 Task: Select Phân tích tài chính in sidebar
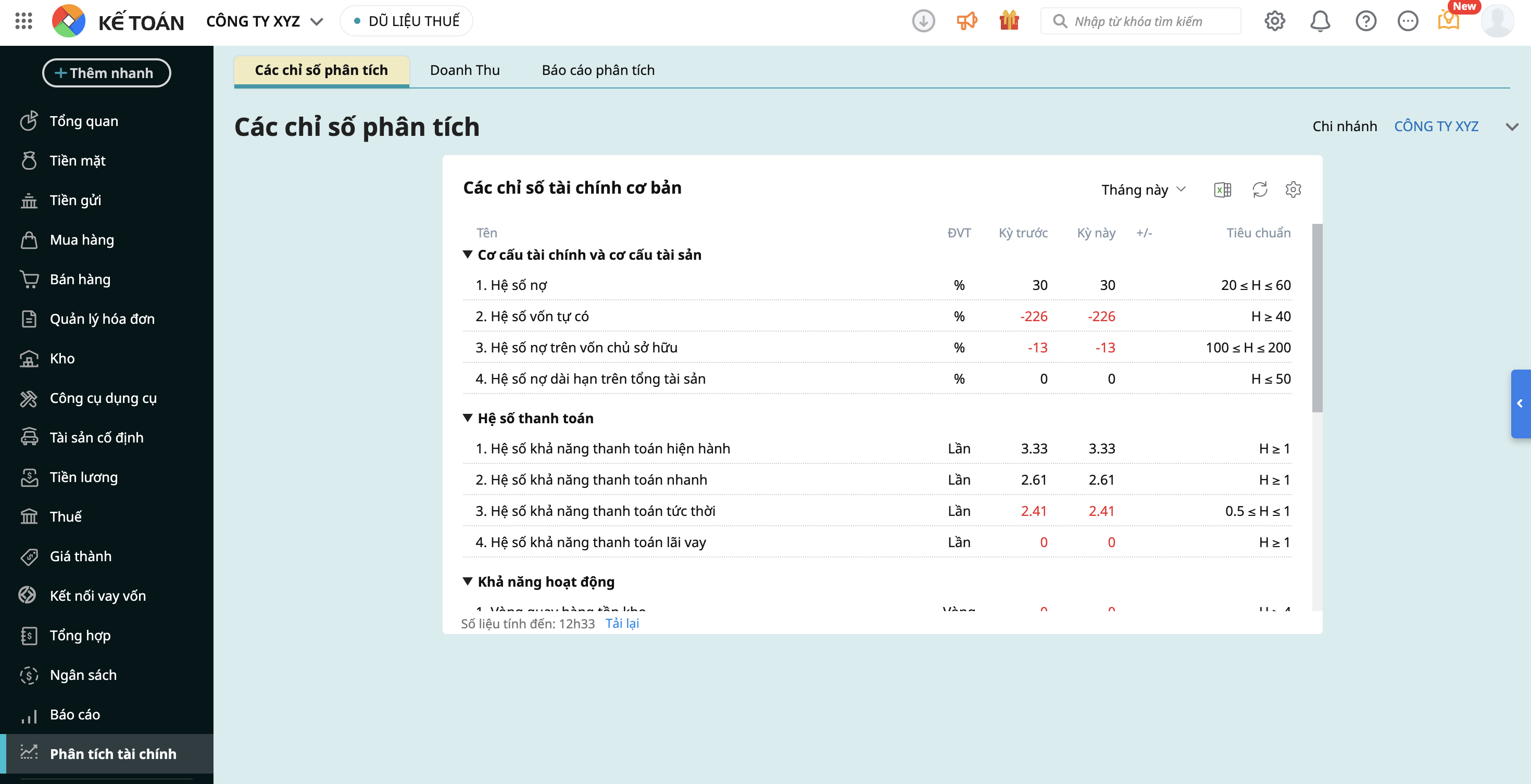coord(107,754)
